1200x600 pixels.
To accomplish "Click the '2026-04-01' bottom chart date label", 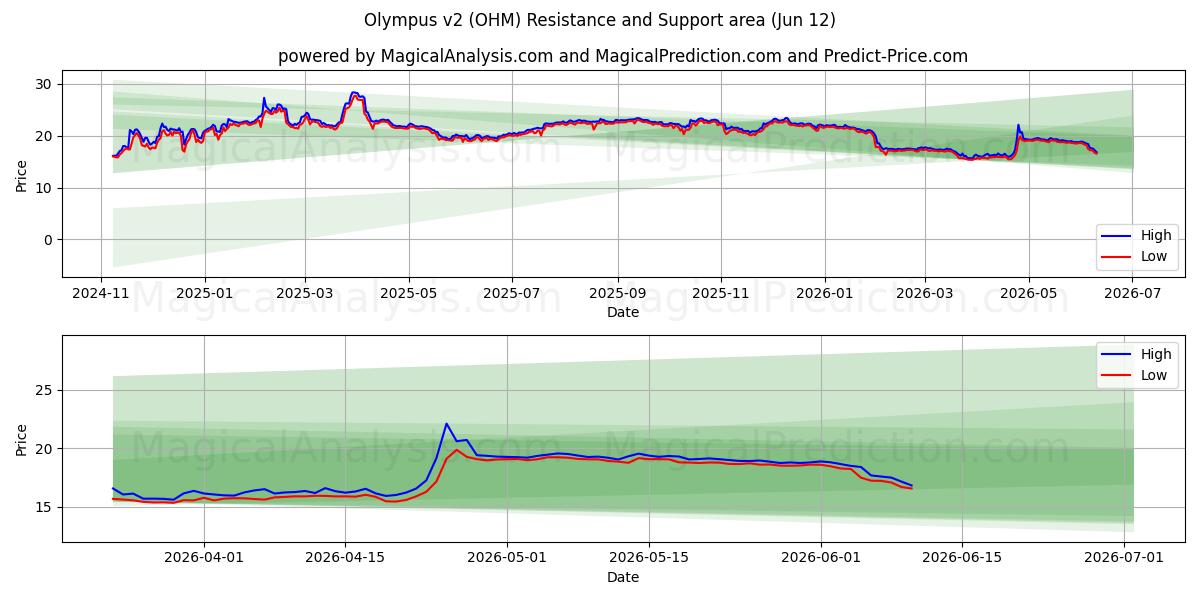I will click(204, 559).
